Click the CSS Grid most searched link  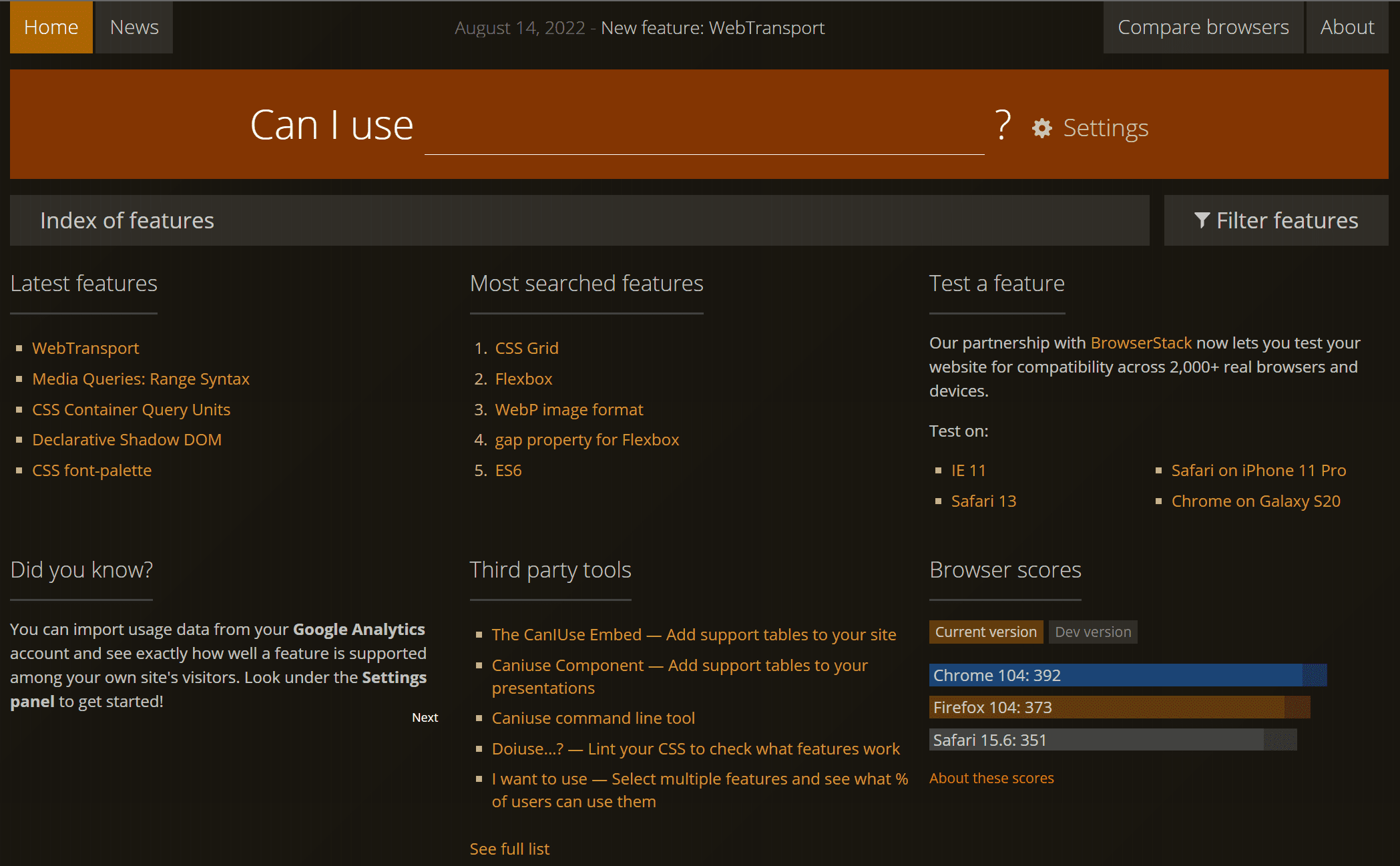(x=528, y=347)
